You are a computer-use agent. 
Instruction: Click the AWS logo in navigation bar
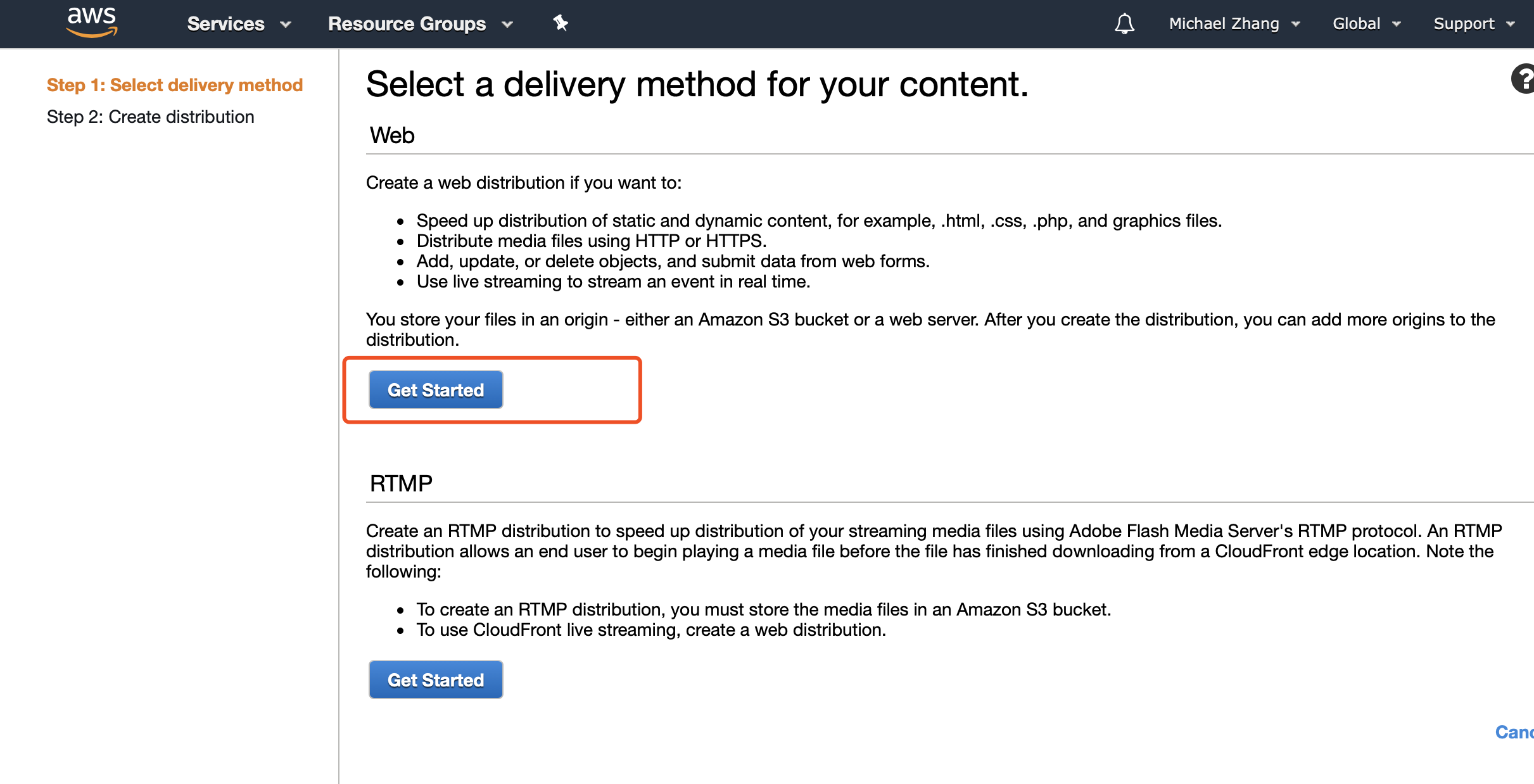point(92,22)
